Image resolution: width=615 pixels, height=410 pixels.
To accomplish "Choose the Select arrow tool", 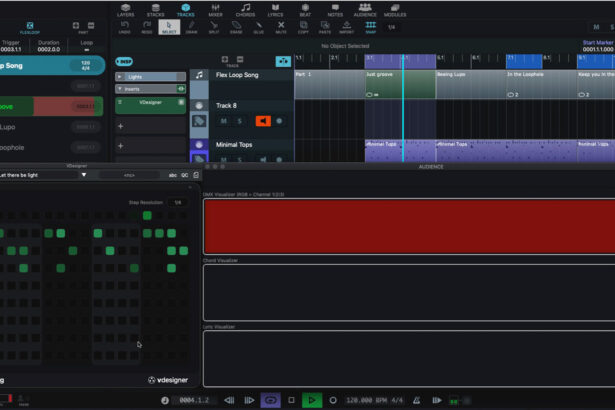I will click(169, 27).
